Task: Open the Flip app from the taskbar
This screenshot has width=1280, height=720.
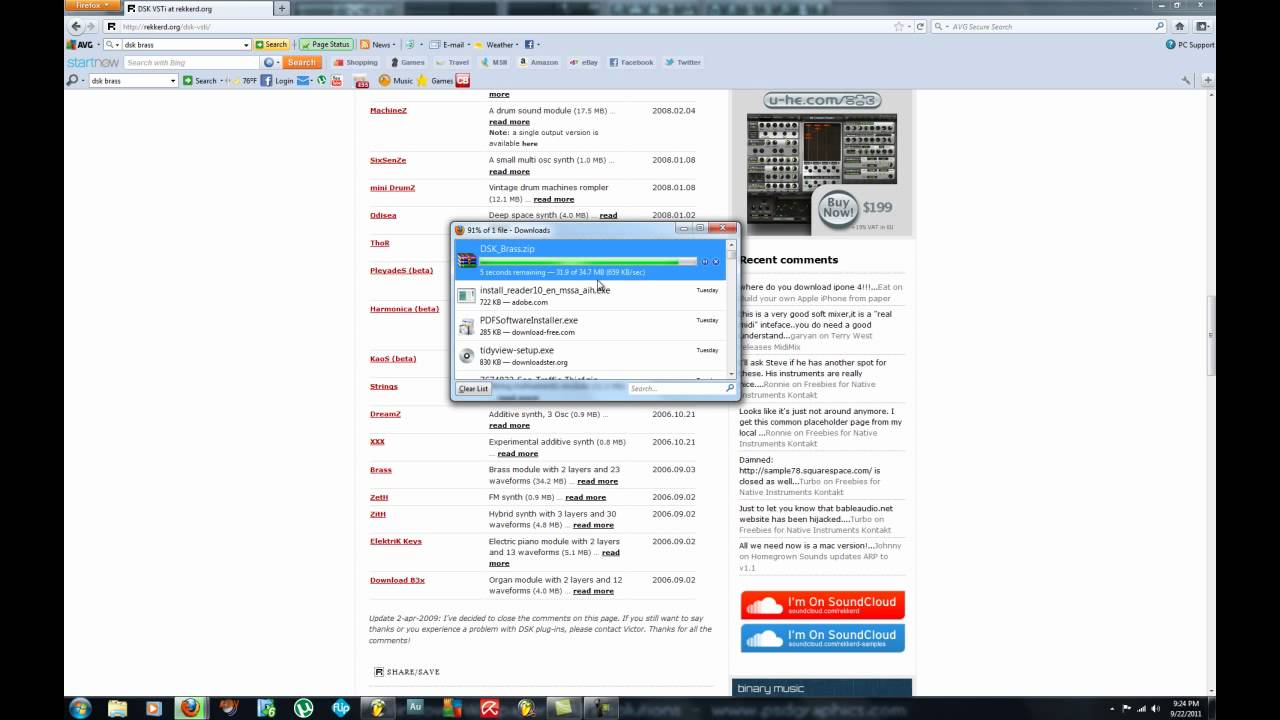Action: click(x=341, y=708)
